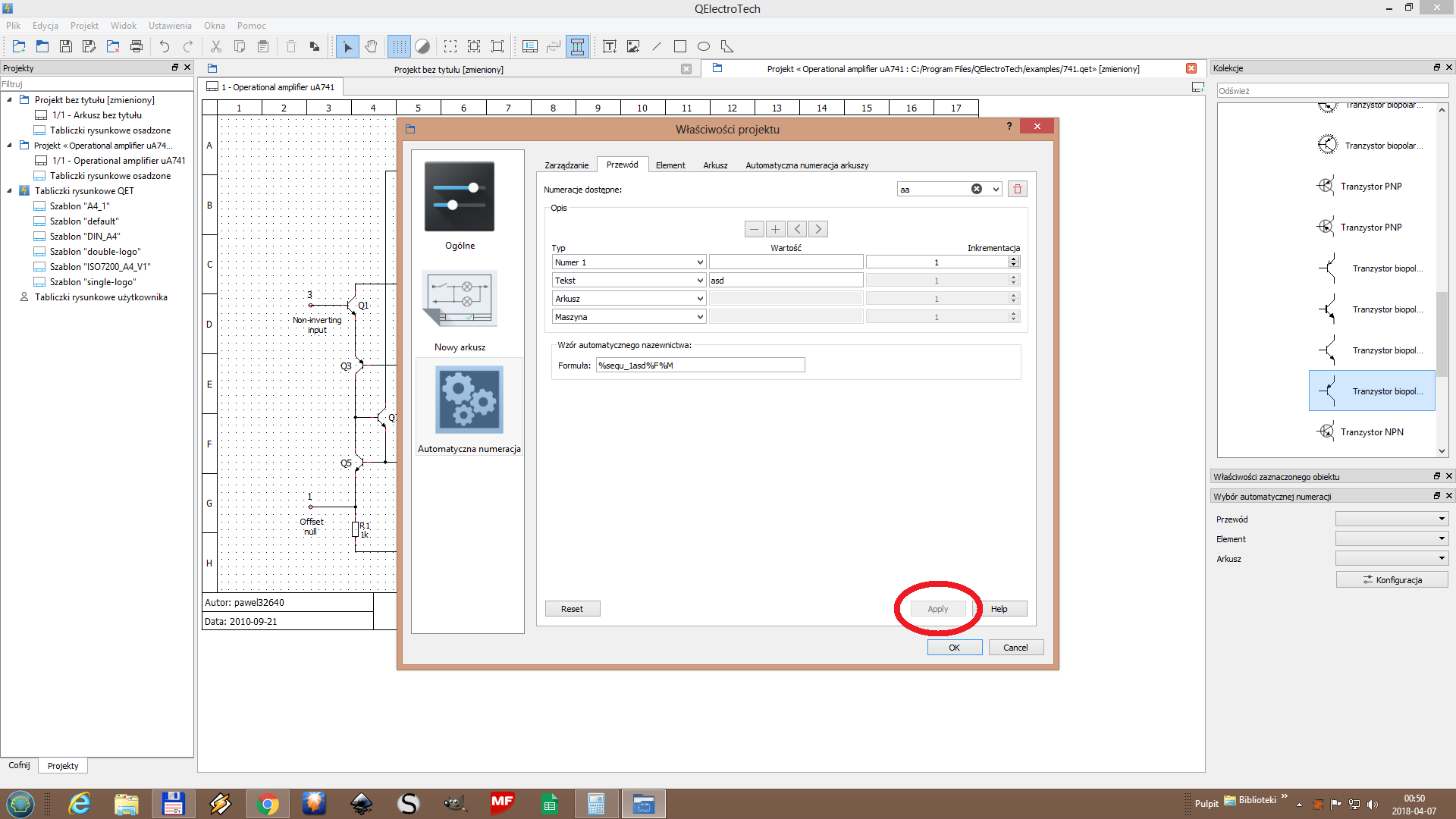Click the Konfiguracja button
The width and height of the screenshot is (1456, 819).
click(x=1392, y=580)
